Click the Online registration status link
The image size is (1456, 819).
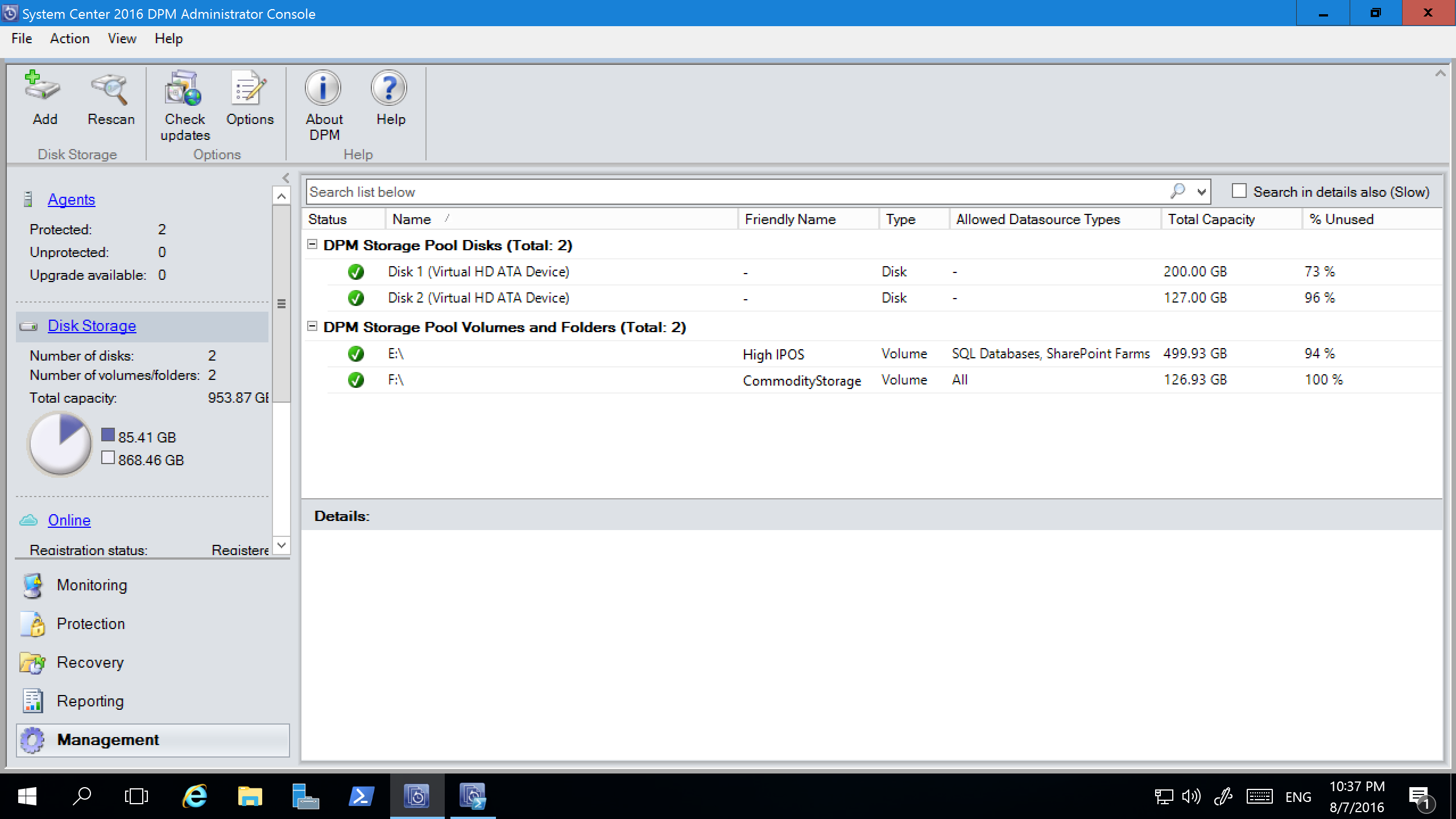68,519
